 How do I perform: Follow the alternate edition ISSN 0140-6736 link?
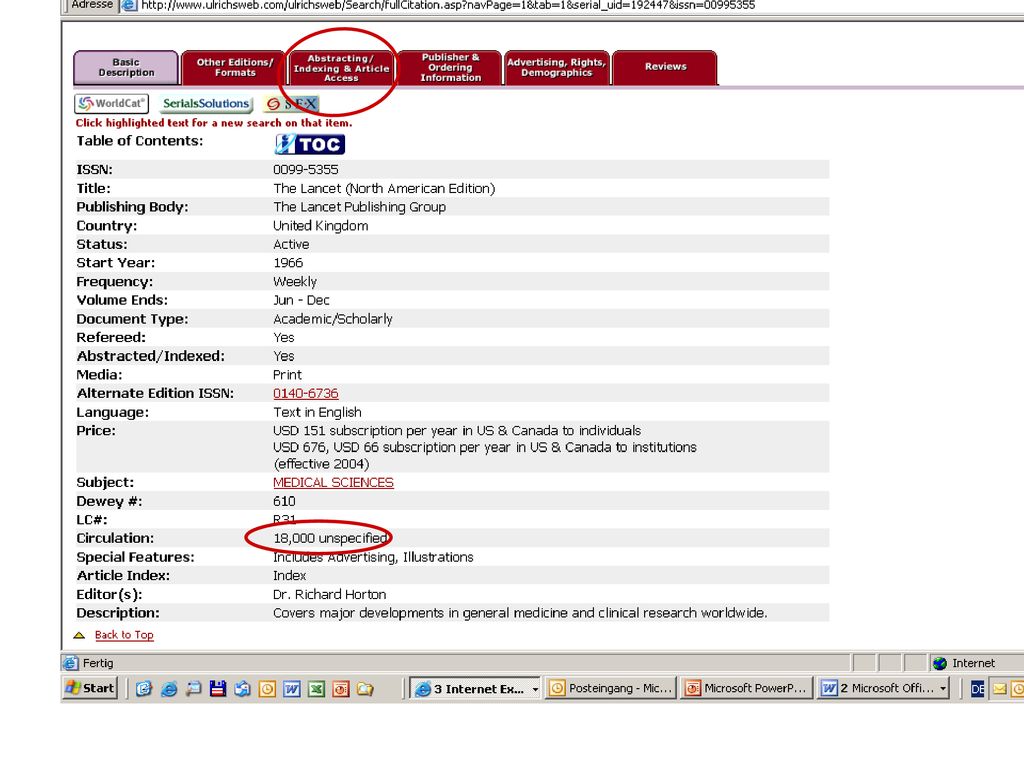(x=306, y=393)
